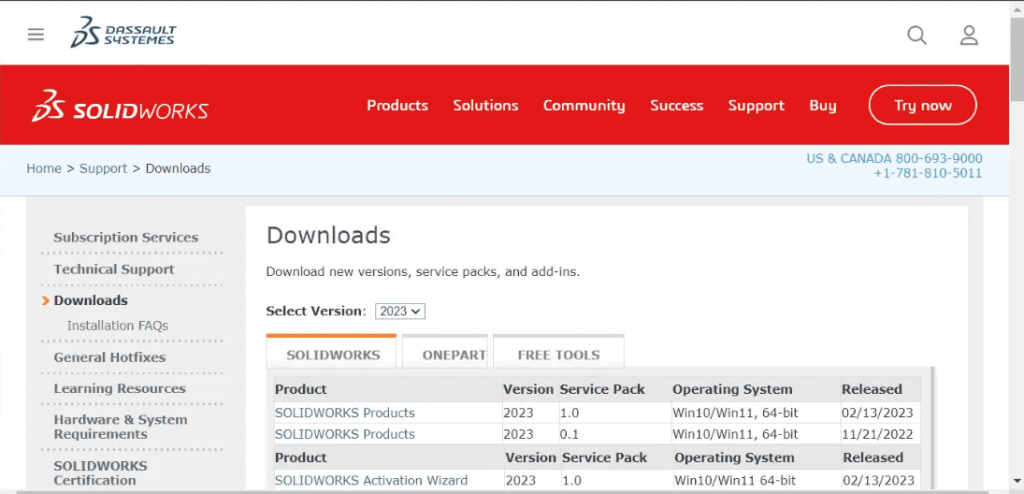Viewport: 1024px width, 494px height.
Task: Open the Community menu
Action: tap(584, 106)
